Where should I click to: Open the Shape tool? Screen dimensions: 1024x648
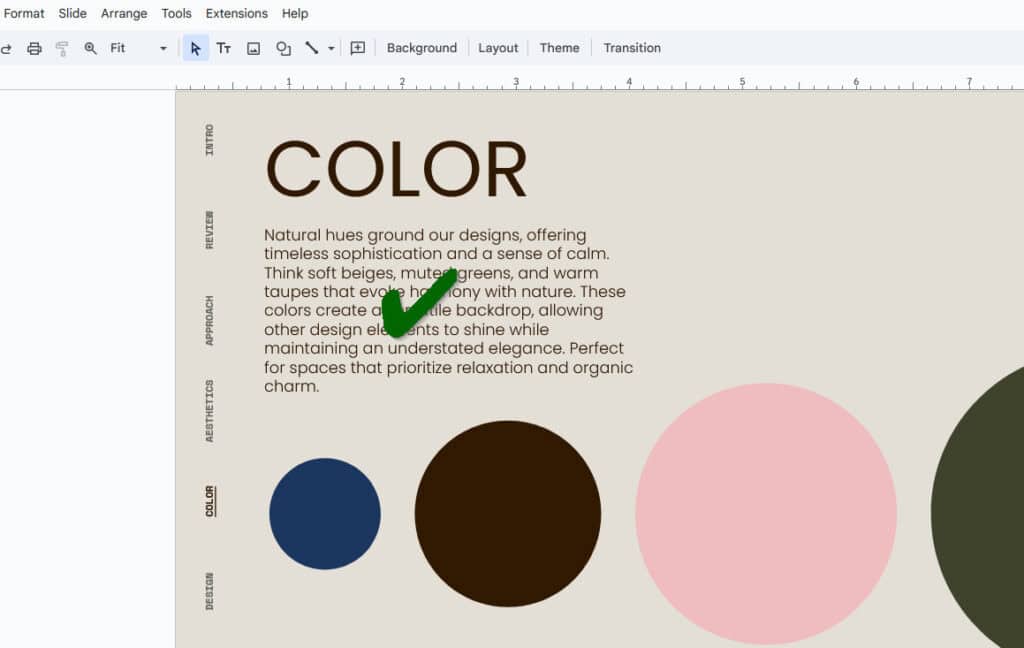click(x=283, y=48)
